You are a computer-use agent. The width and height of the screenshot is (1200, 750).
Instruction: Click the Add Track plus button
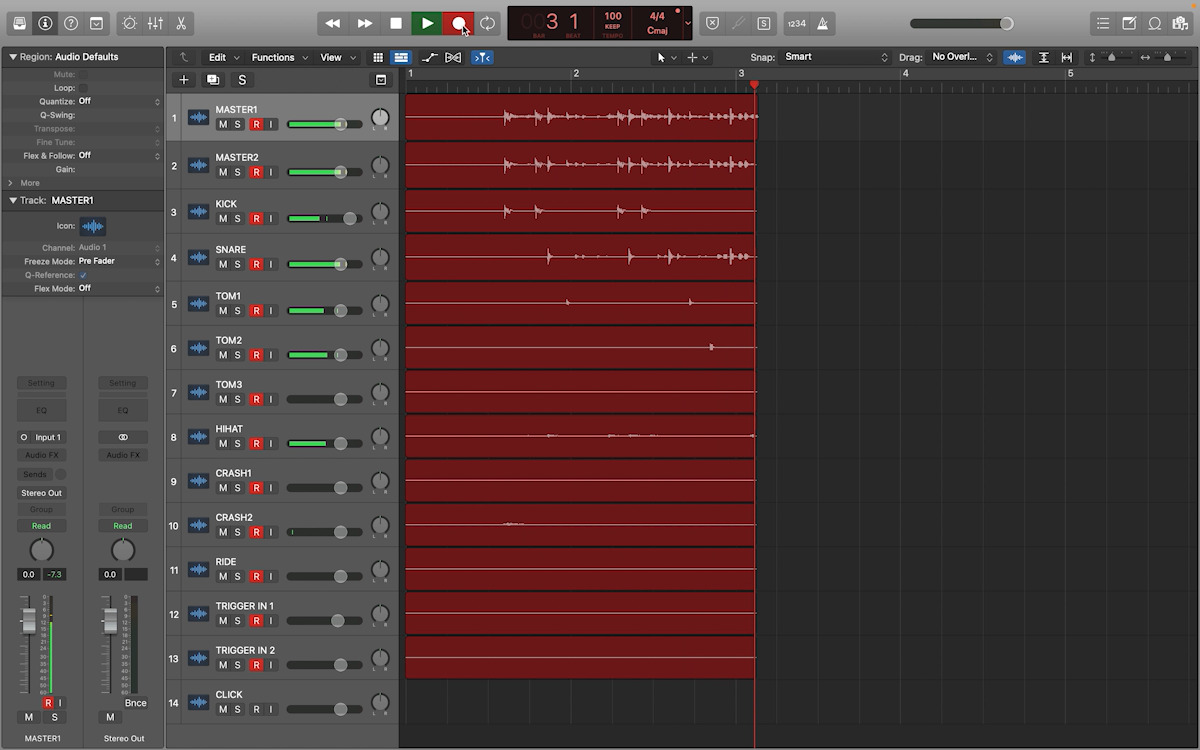pyautogui.click(x=184, y=80)
